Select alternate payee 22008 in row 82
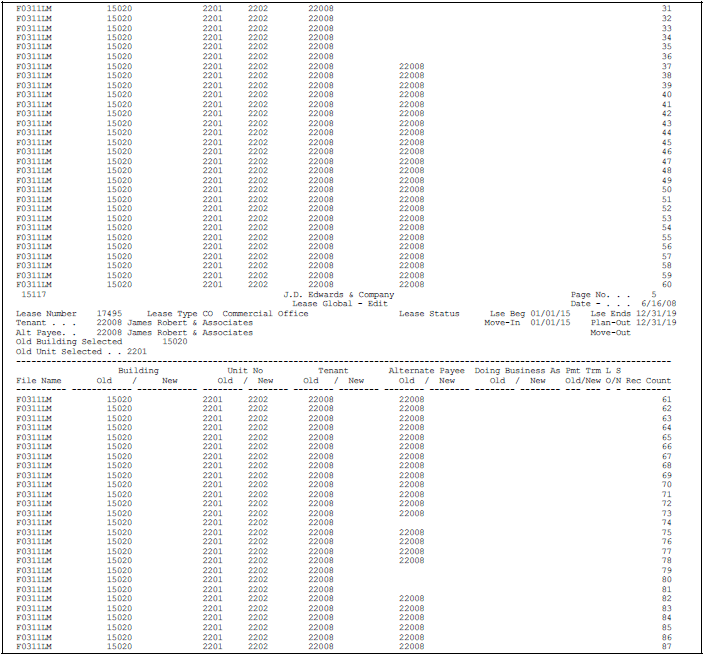This screenshot has width=704, height=656. 412,598
